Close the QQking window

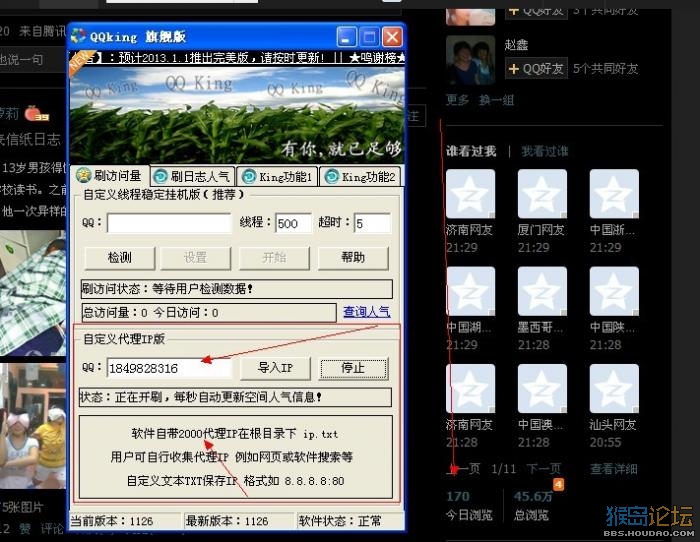click(x=392, y=37)
